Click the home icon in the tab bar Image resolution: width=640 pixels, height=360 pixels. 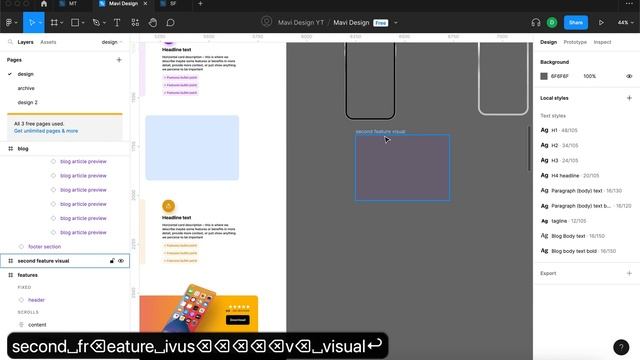[44, 4]
